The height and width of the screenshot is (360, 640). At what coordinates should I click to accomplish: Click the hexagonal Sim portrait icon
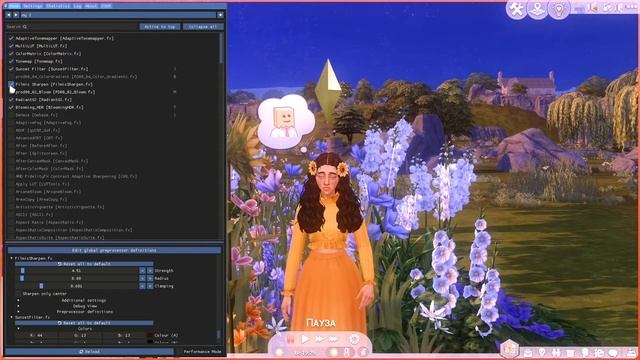(x=509, y=349)
